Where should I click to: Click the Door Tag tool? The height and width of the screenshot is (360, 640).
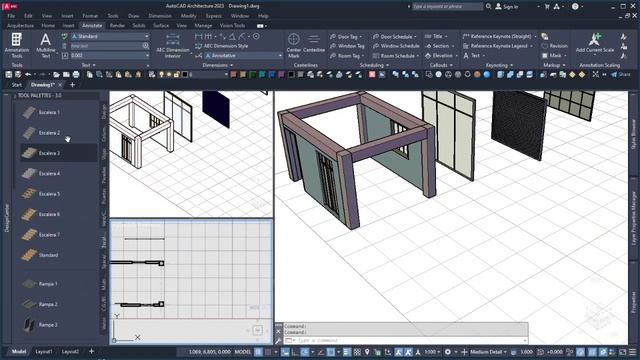point(346,36)
